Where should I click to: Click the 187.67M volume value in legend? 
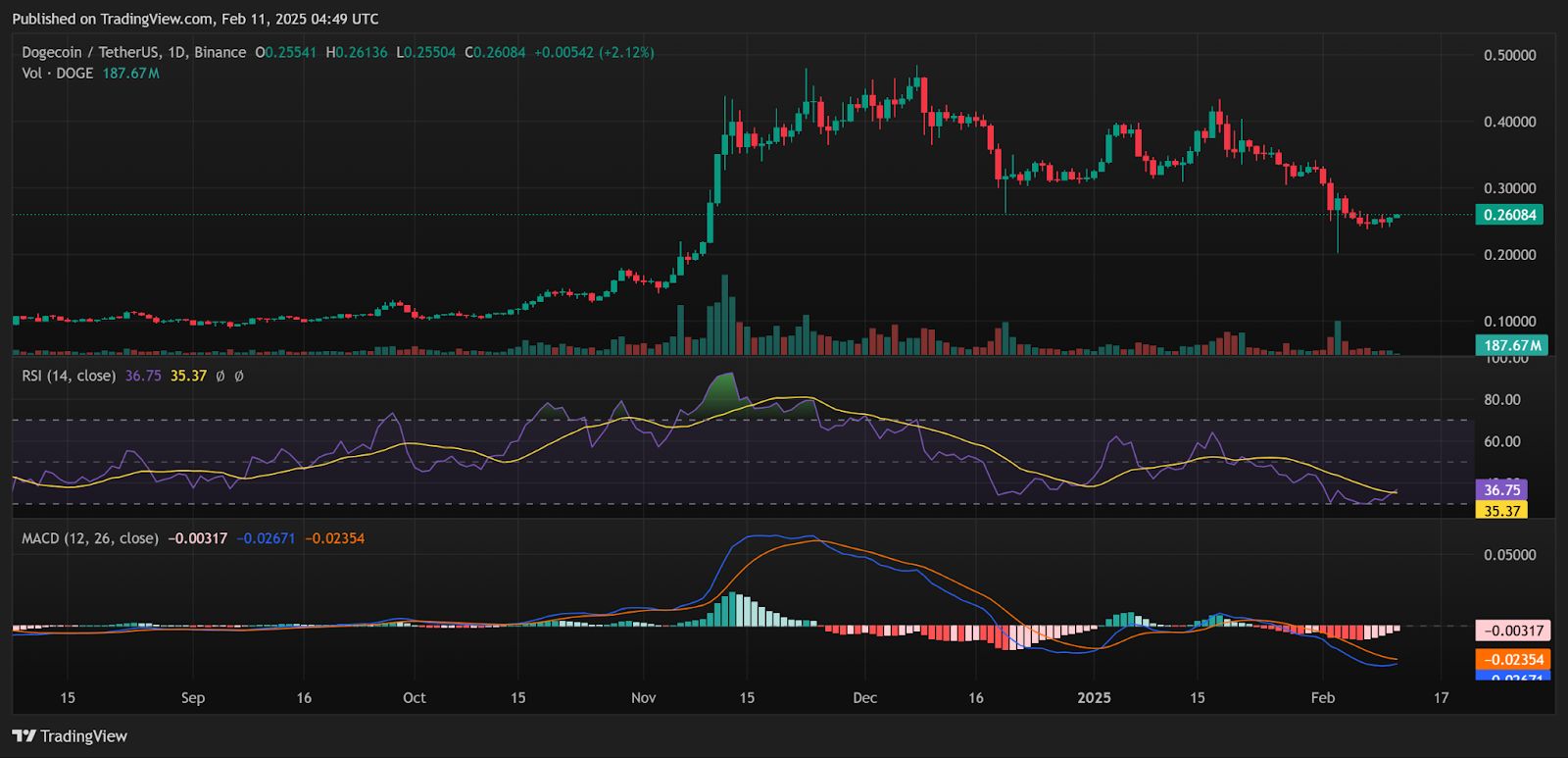click(x=131, y=74)
